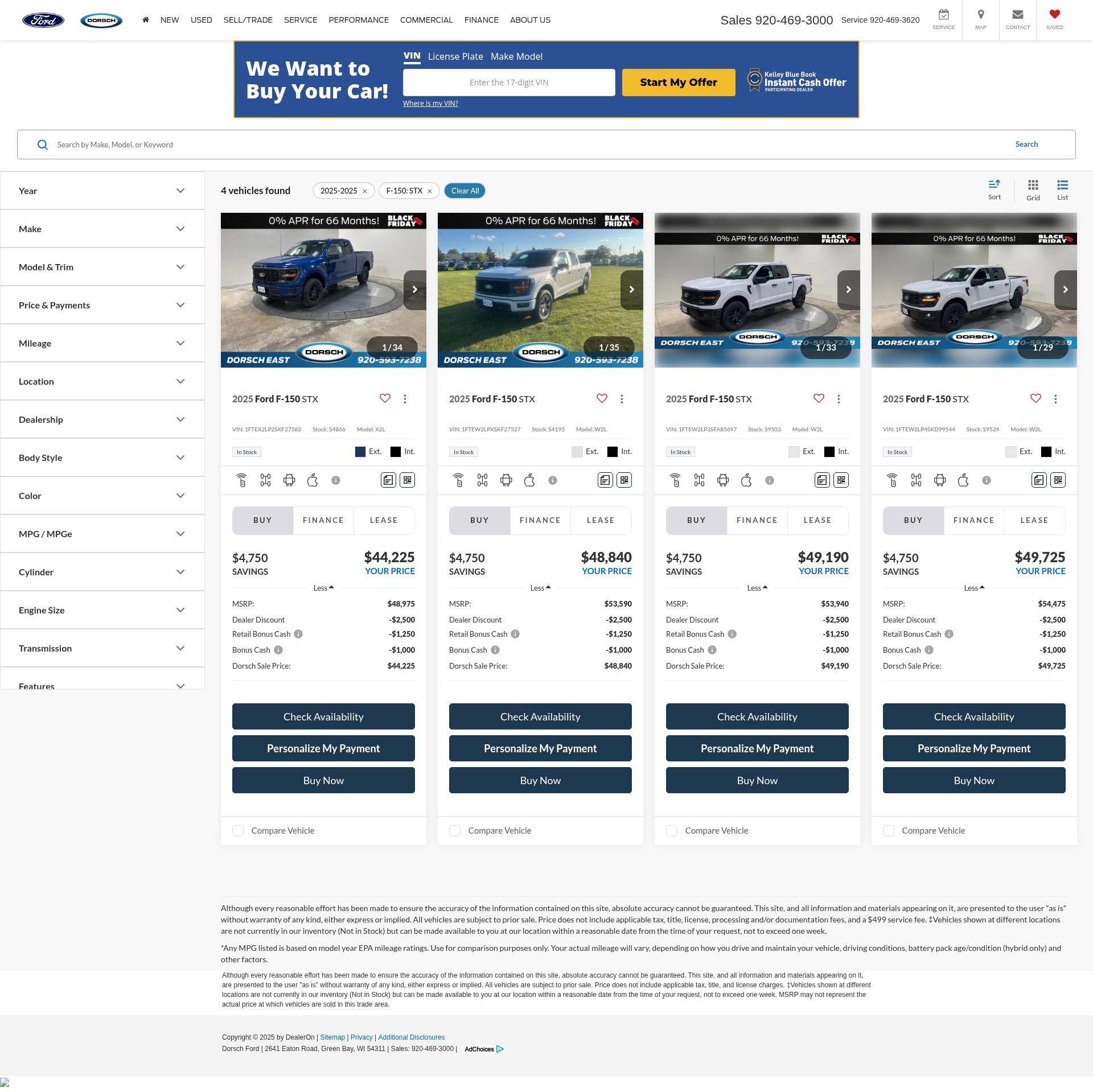Screen dimensions: 1093x1092
Task: Collapse price details with Less on $49,190 truck
Action: tap(757, 588)
